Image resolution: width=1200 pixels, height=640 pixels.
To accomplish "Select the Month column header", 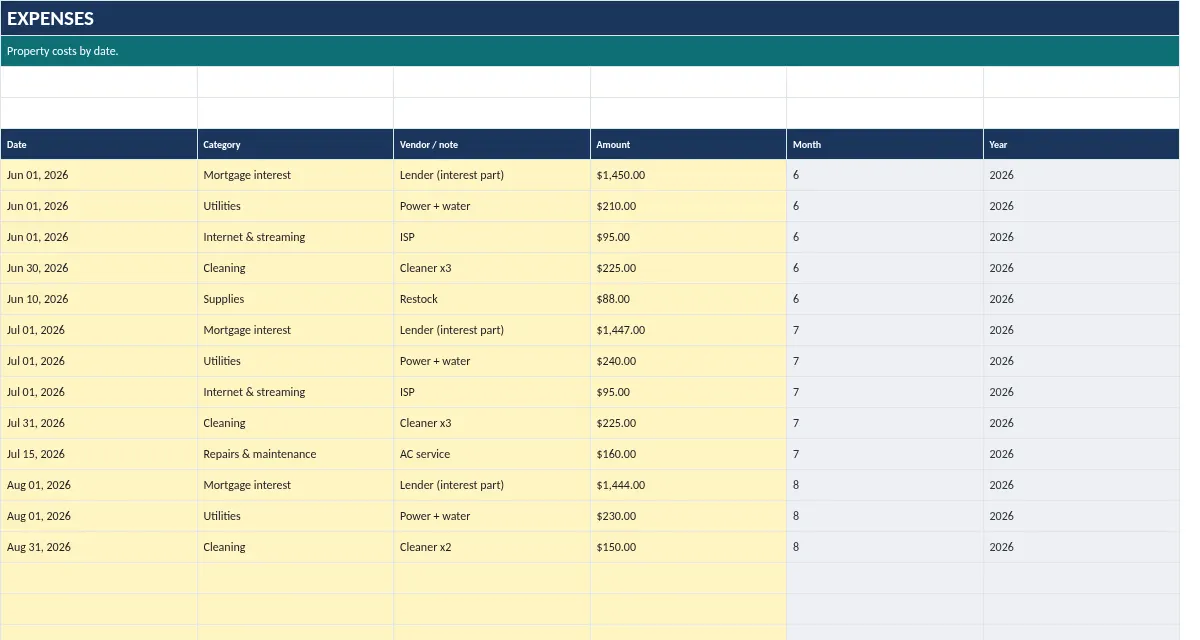I will click(885, 144).
